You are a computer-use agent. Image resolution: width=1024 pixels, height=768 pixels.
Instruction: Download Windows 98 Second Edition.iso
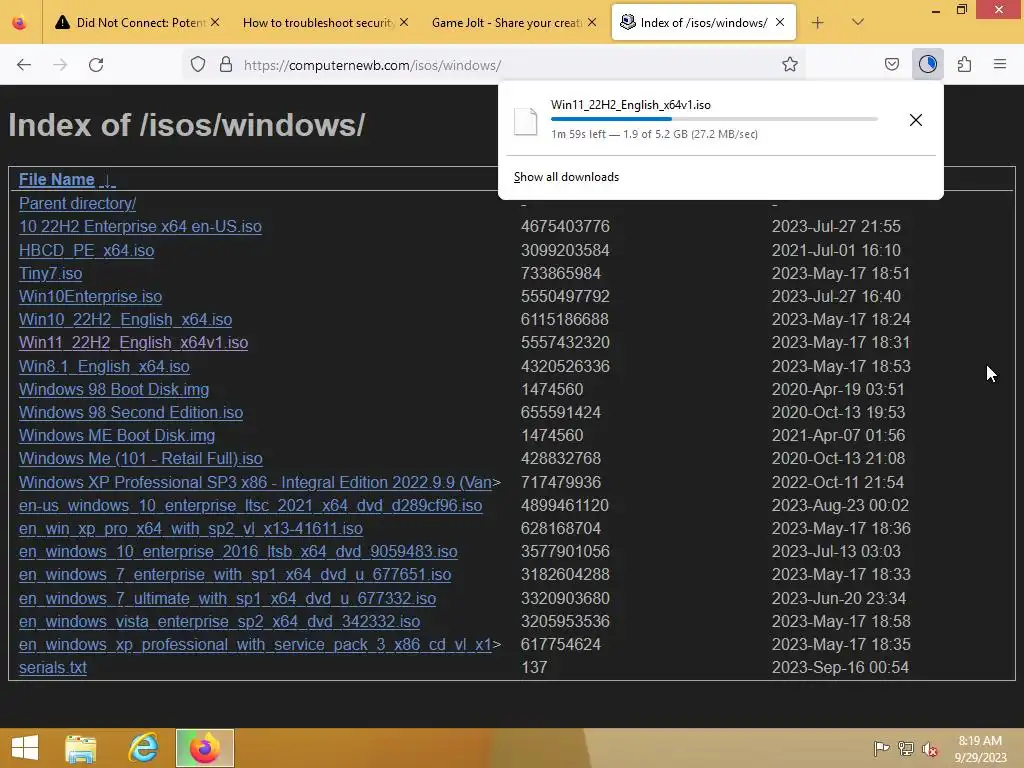(x=131, y=413)
